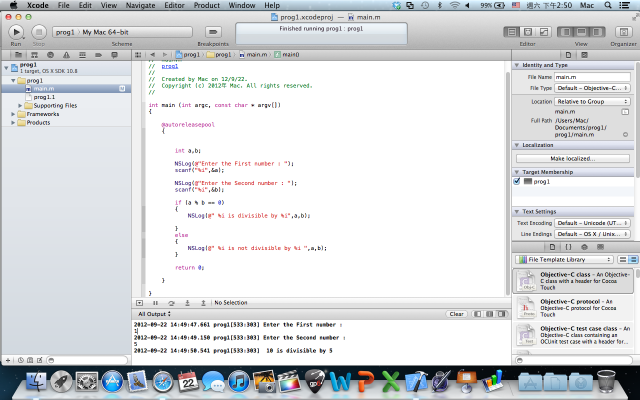640x400 pixels.
Task: Uncheck prog1 target membership
Action: [x=517, y=181]
